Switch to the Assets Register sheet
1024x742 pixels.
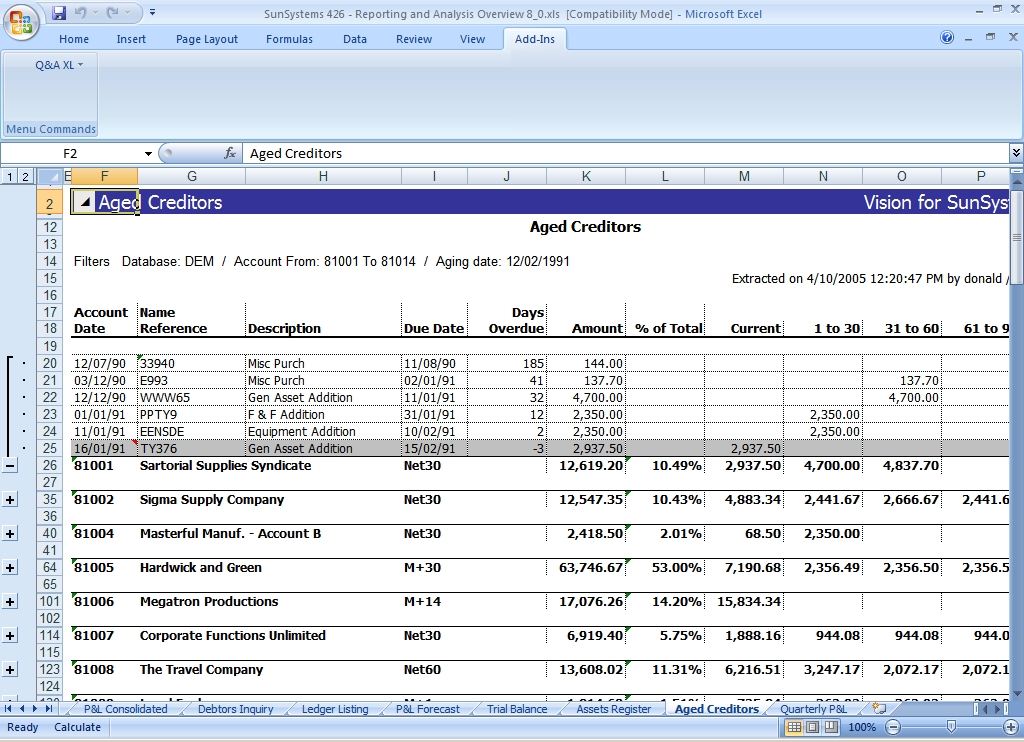[x=614, y=709]
